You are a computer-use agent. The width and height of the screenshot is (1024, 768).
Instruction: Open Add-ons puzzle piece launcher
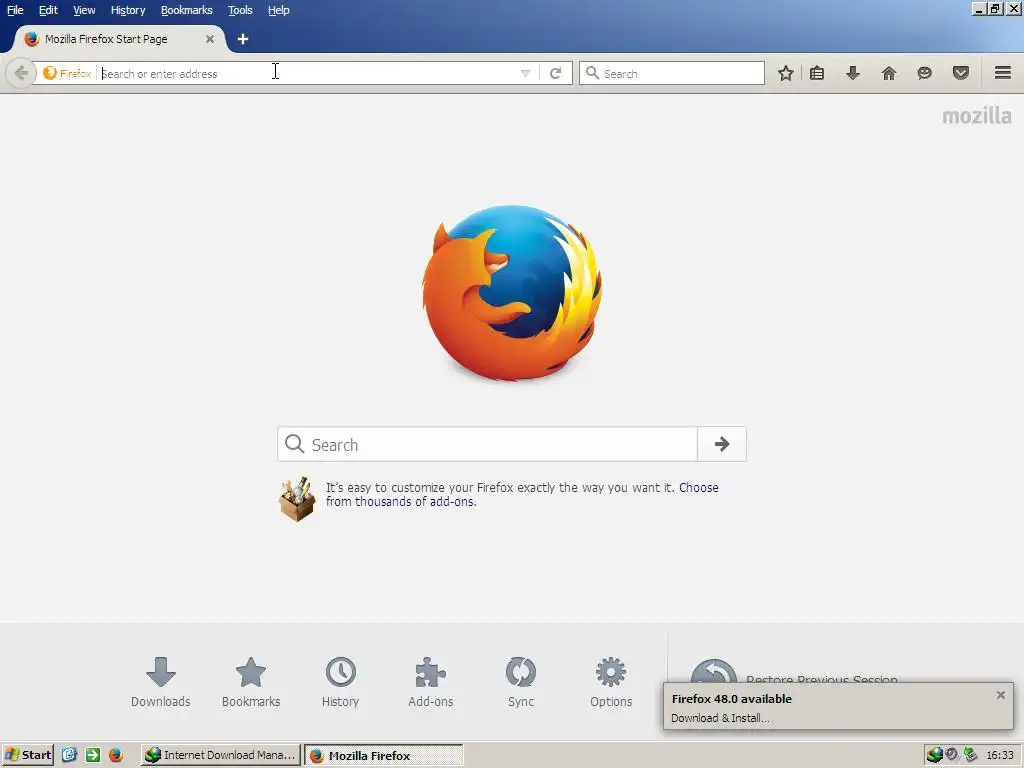click(x=430, y=682)
